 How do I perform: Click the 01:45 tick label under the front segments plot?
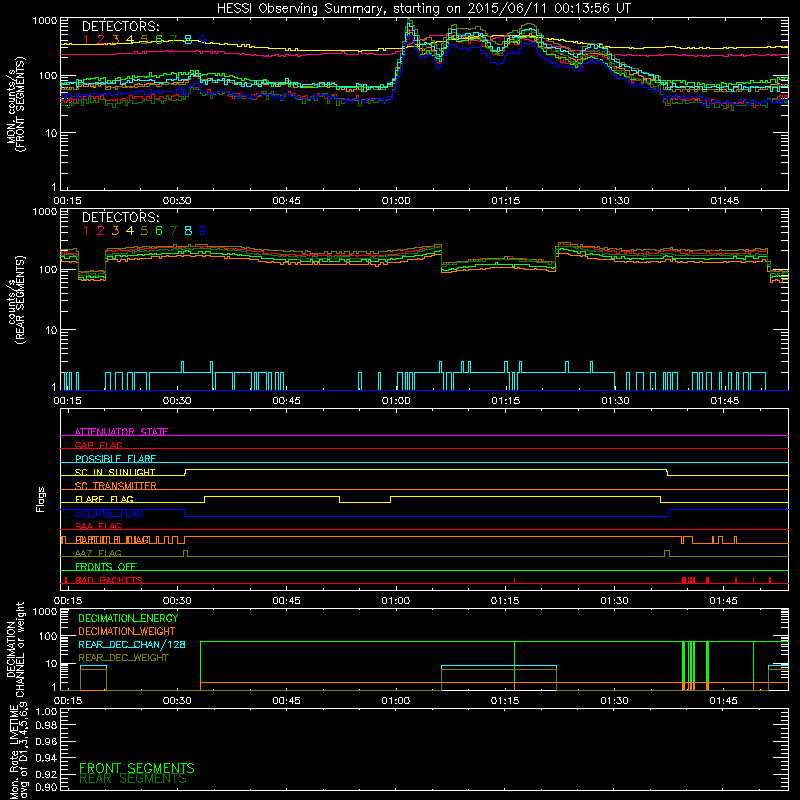(x=724, y=201)
